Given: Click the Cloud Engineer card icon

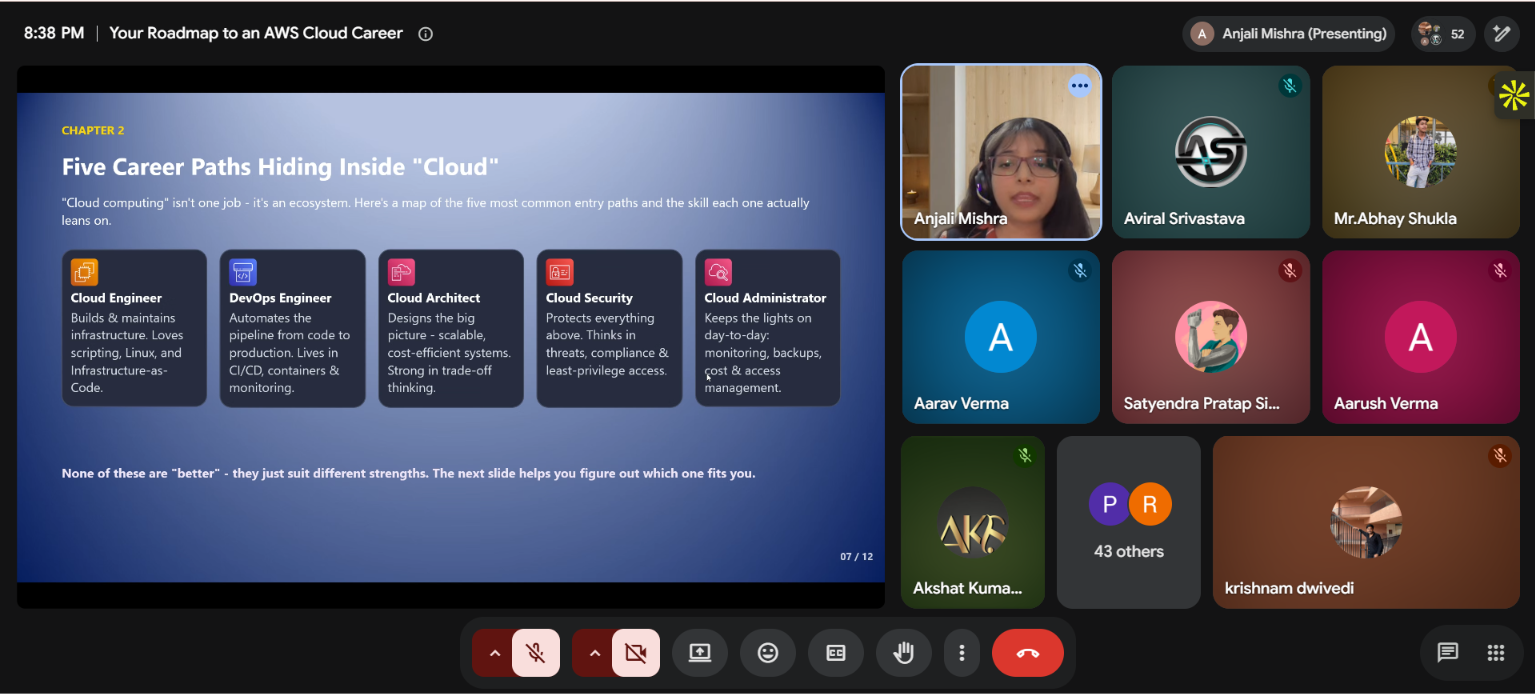Looking at the screenshot, I should click(85, 272).
